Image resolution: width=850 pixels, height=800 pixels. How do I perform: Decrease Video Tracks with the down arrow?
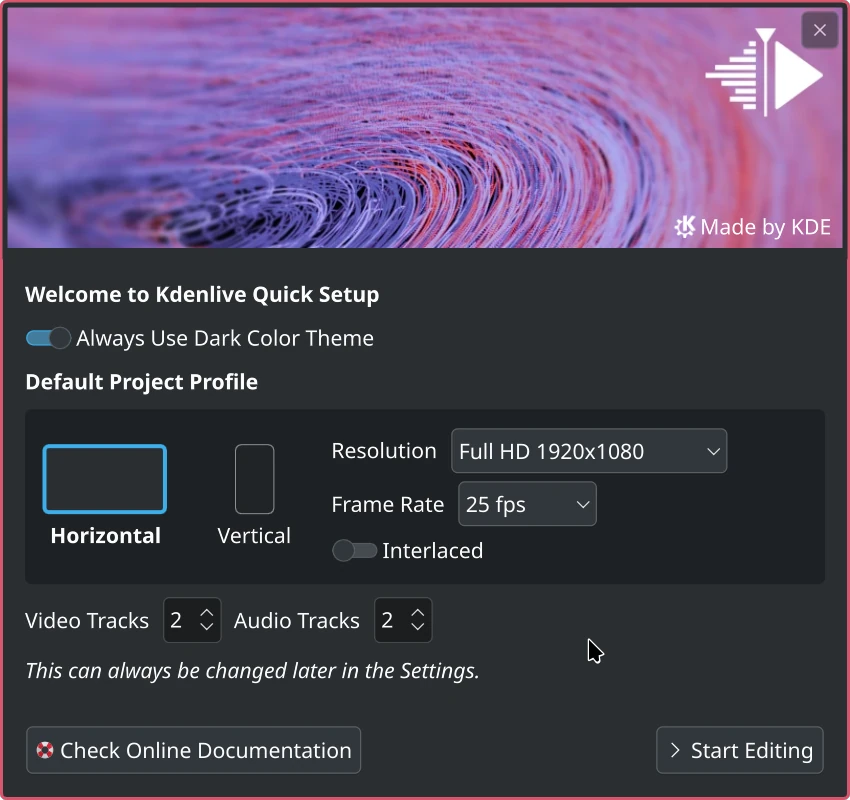(x=207, y=628)
